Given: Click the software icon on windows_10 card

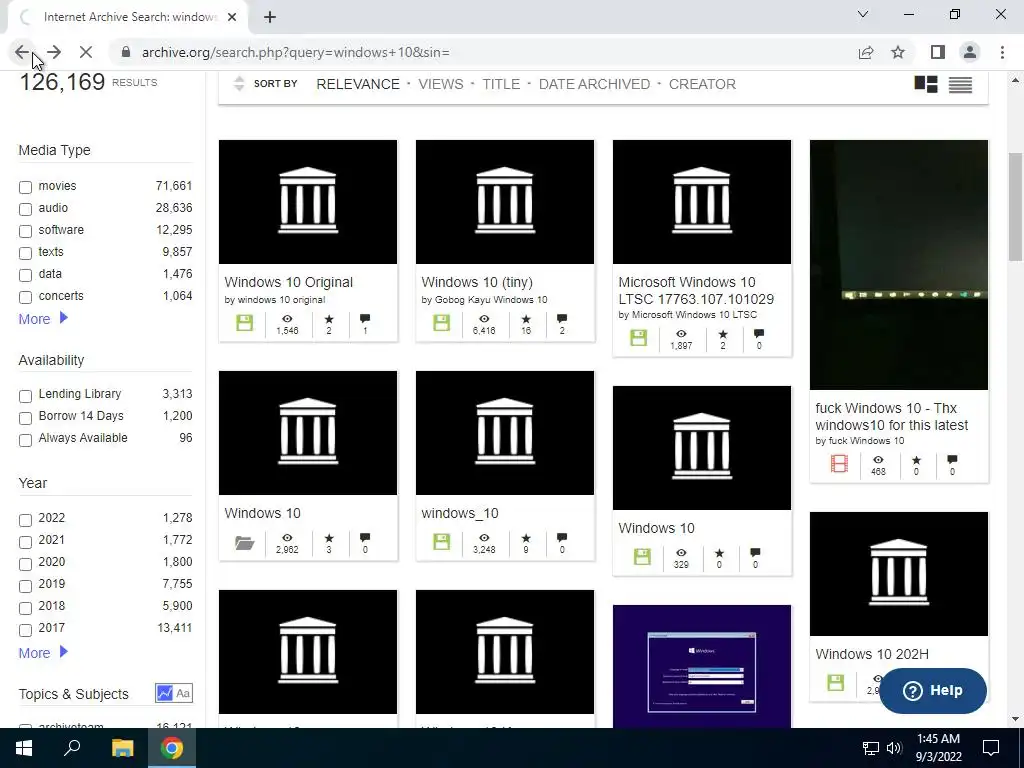Looking at the screenshot, I should click(x=441, y=541).
